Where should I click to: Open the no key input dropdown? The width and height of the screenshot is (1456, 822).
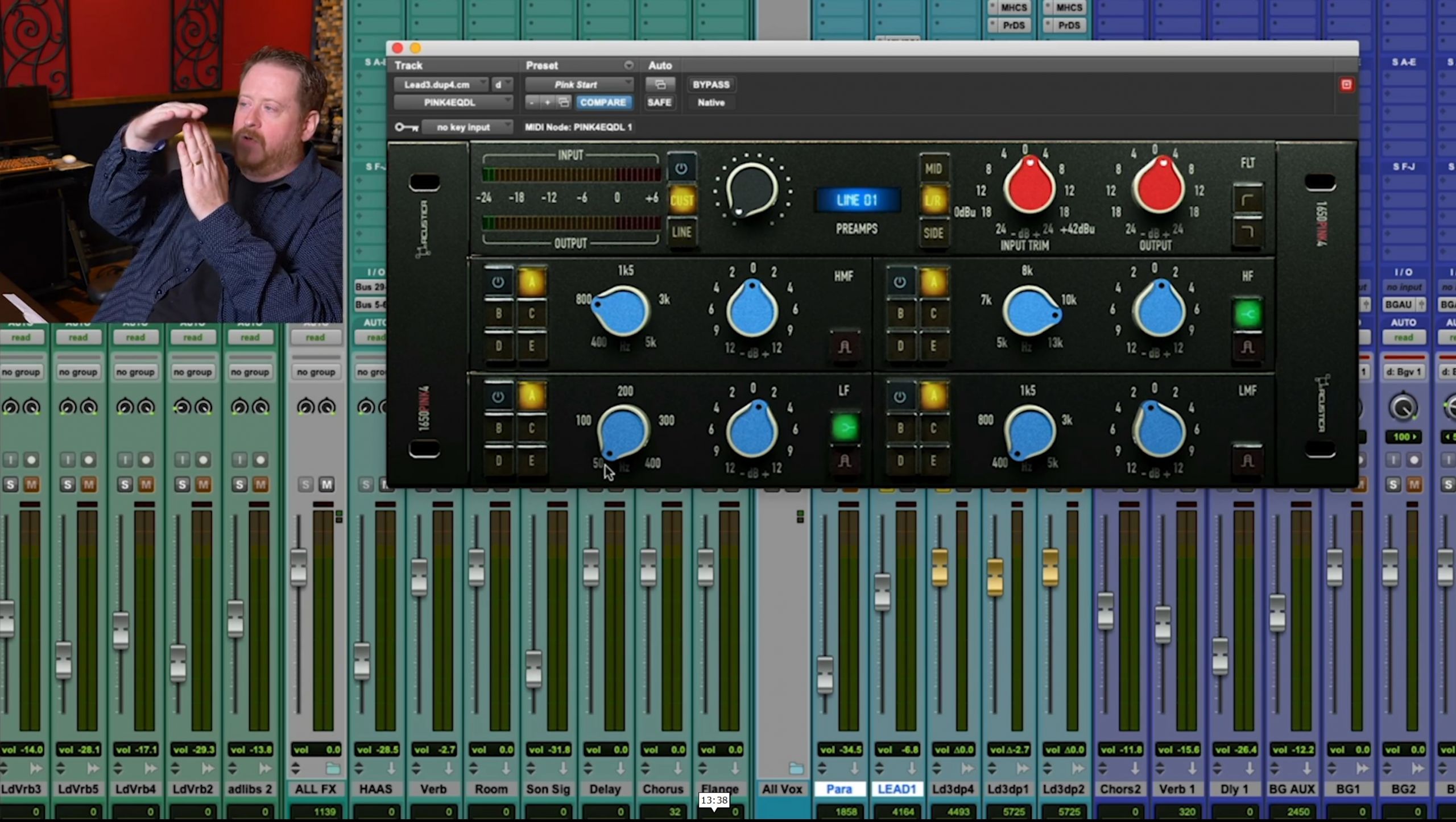466,127
